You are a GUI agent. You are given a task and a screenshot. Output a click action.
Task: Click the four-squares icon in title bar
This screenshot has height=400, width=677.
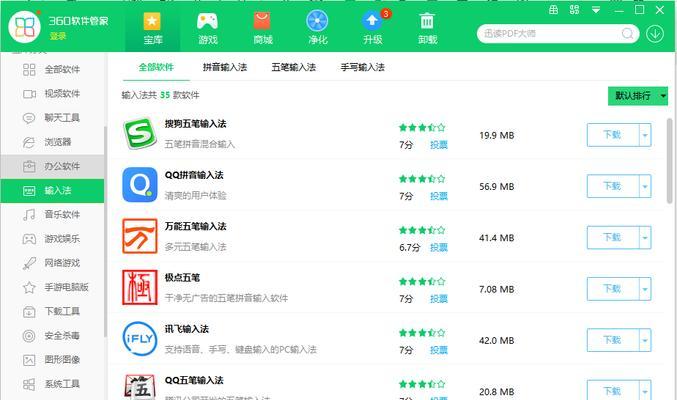tap(575, 10)
